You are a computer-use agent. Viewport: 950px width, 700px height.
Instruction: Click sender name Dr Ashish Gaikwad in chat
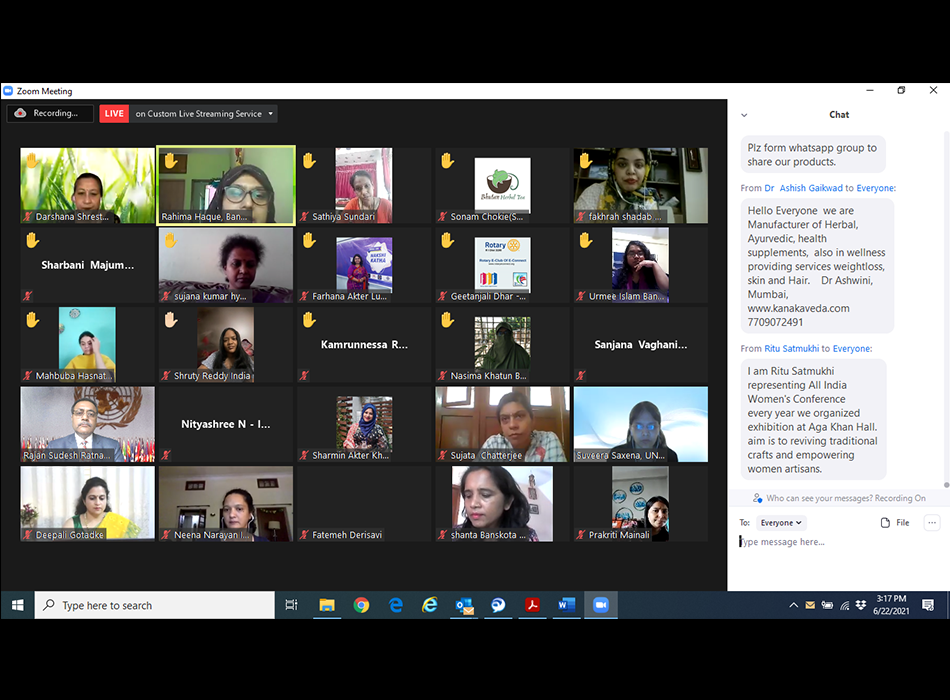[x=803, y=188]
